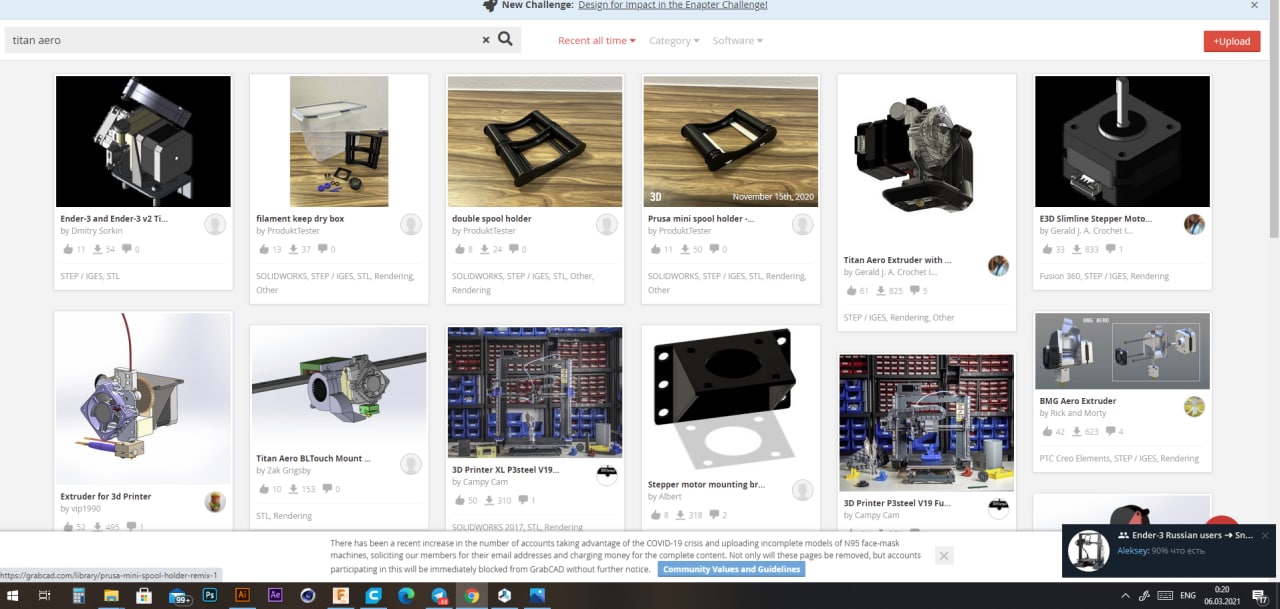Open the 'Recent all time' sort dropdown
1280x609 pixels.
click(x=596, y=40)
